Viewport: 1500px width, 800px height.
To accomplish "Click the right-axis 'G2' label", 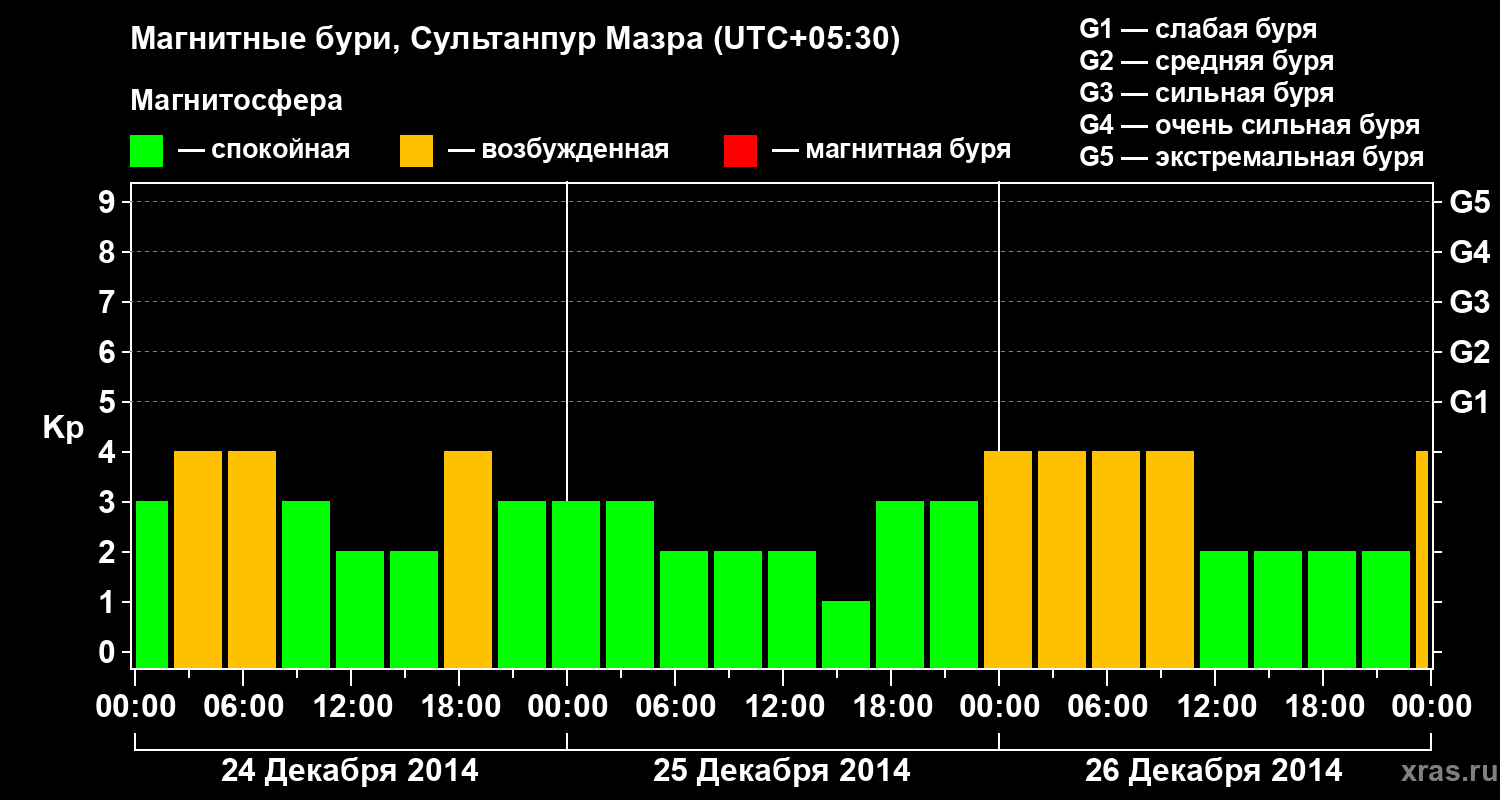I will coord(1470,352).
